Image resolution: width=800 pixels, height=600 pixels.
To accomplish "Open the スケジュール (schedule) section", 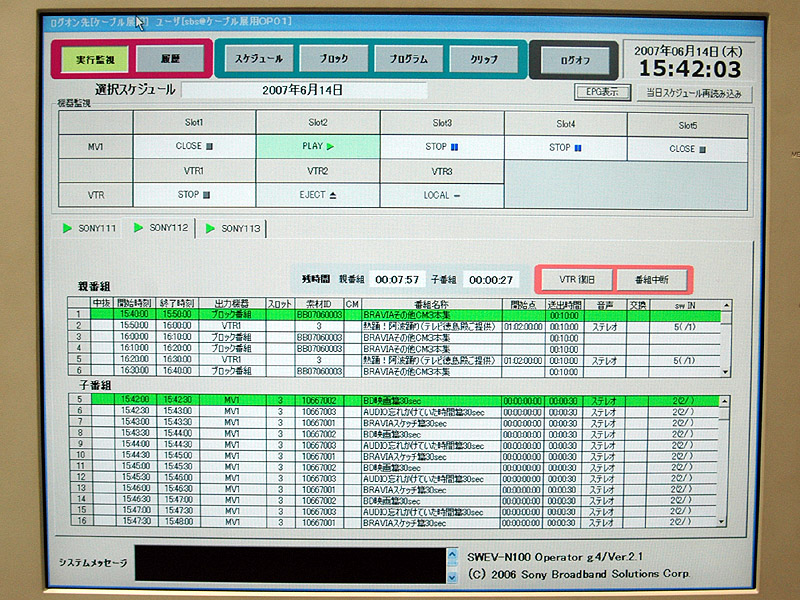I will [258, 59].
